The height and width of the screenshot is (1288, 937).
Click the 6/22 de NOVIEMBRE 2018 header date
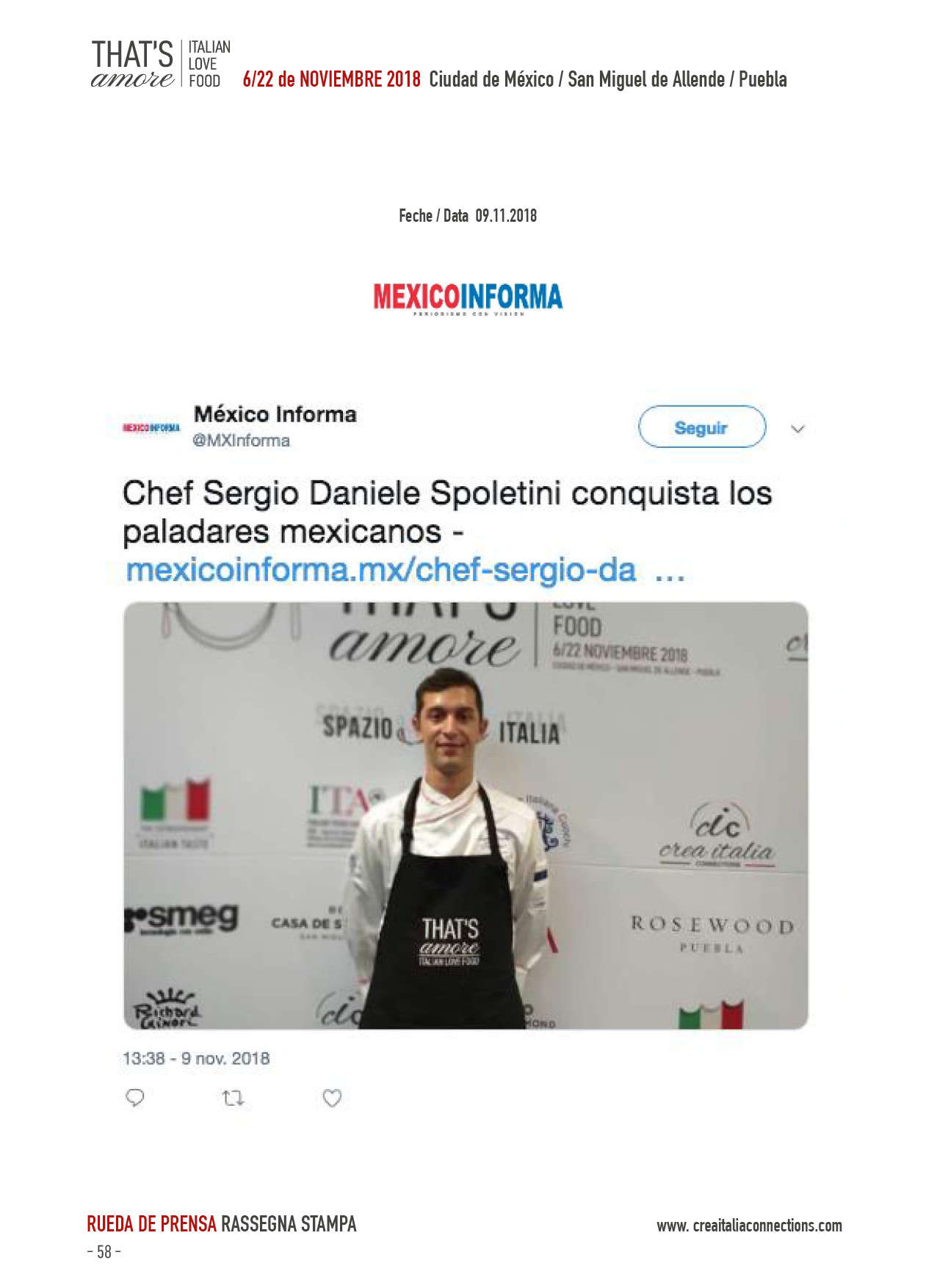click(332, 79)
